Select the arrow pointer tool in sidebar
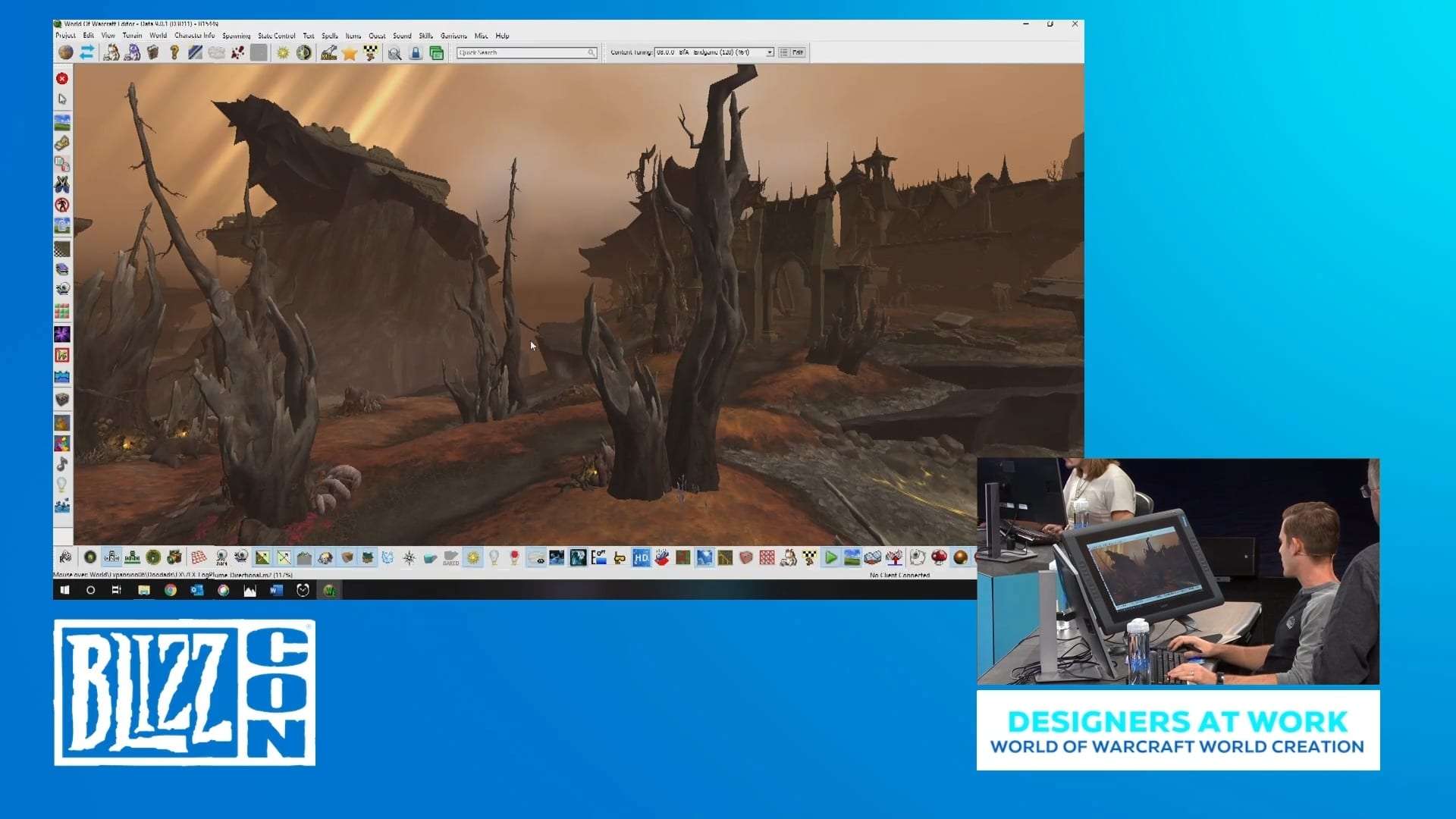The width and height of the screenshot is (1456, 819). click(x=62, y=99)
